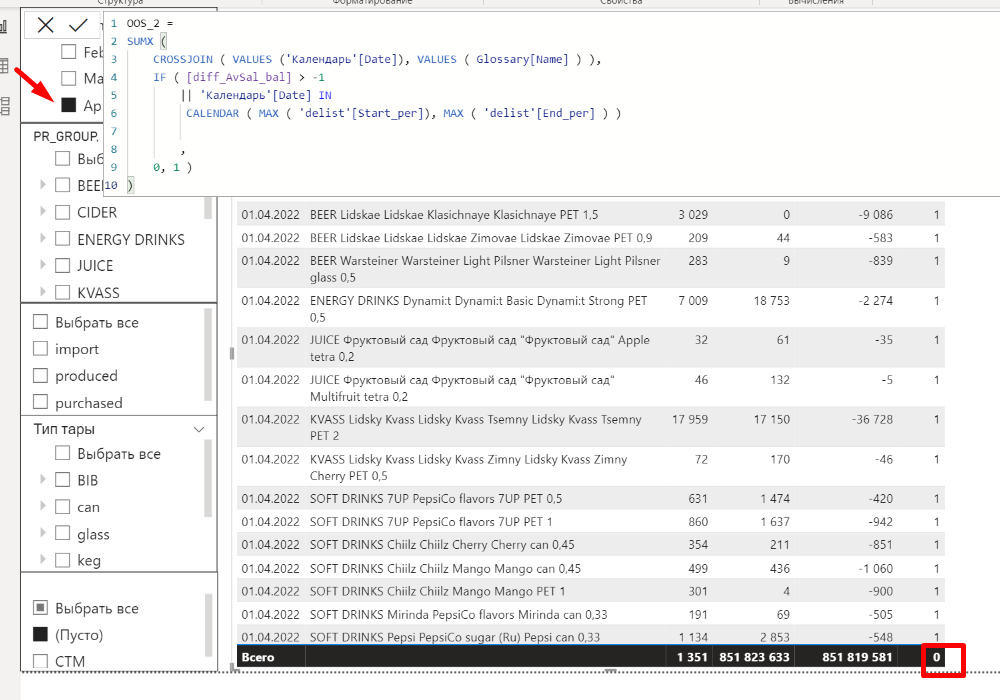Viewport: 1000px width, 700px height.
Task: Select KVASS Lidsky Kvass Zimny Cherry row
Action: point(591,467)
